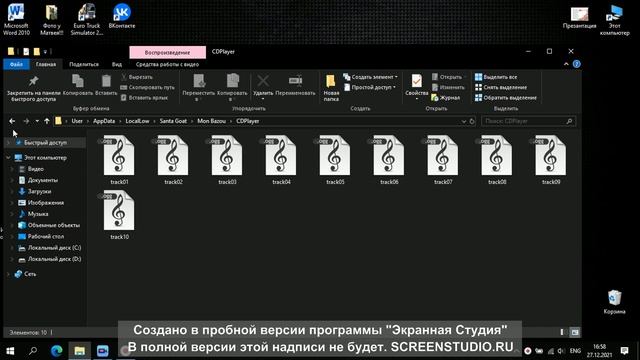This screenshot has height=360, width=640.
Task: Open Корзина on the desktop
Action: (x=614, y=302)
